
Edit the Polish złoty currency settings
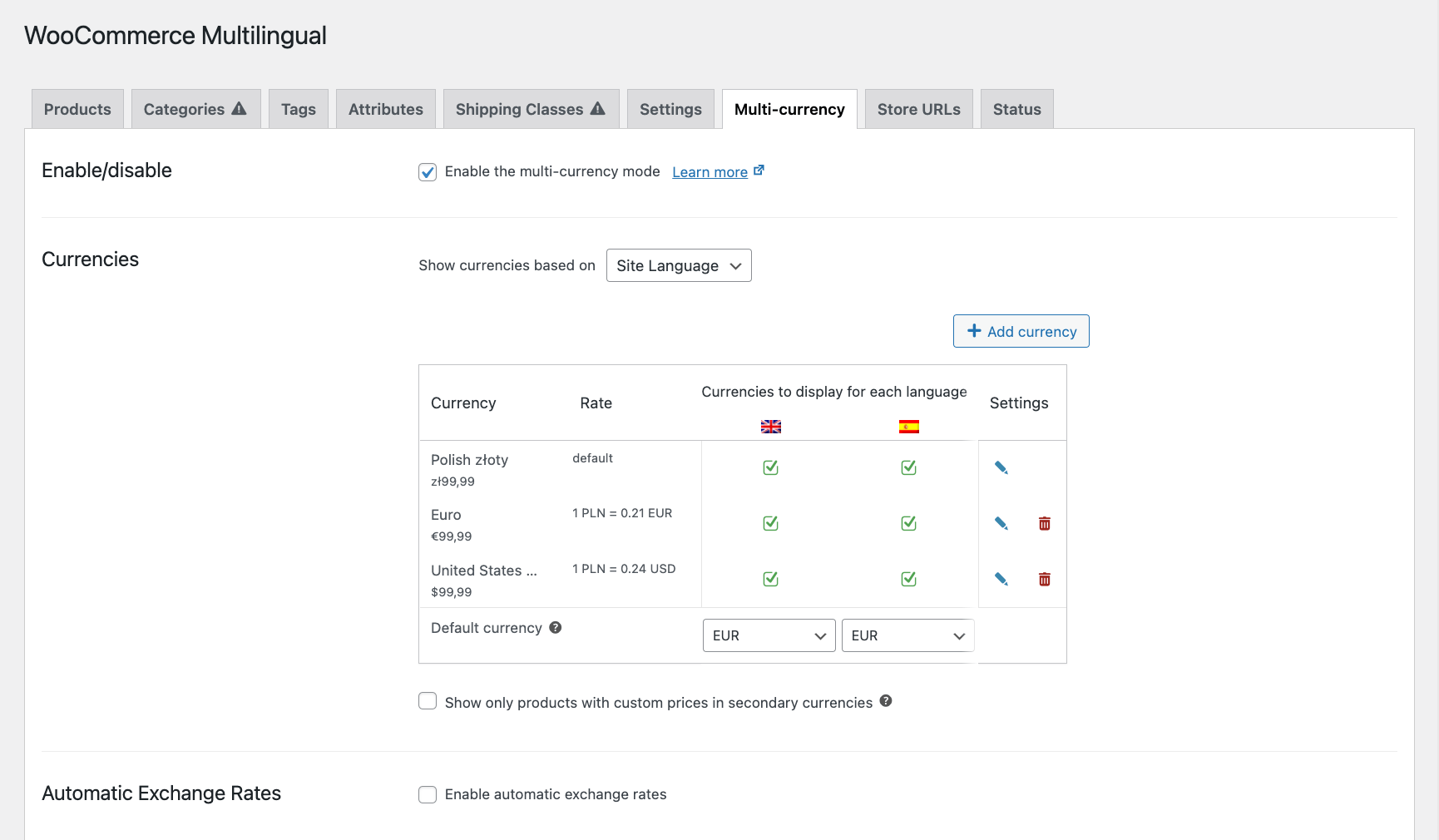click(x=1001, y=468)
